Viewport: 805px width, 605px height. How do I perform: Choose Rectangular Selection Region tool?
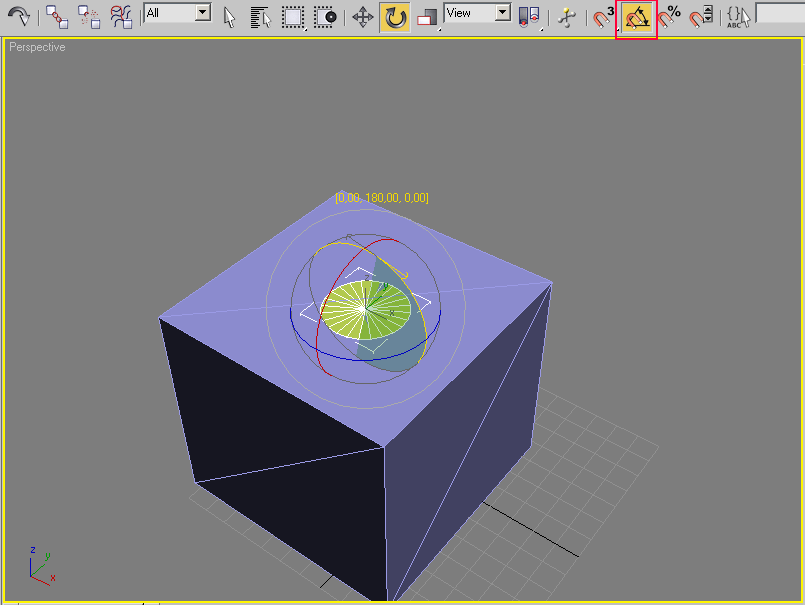pos(293,17)
